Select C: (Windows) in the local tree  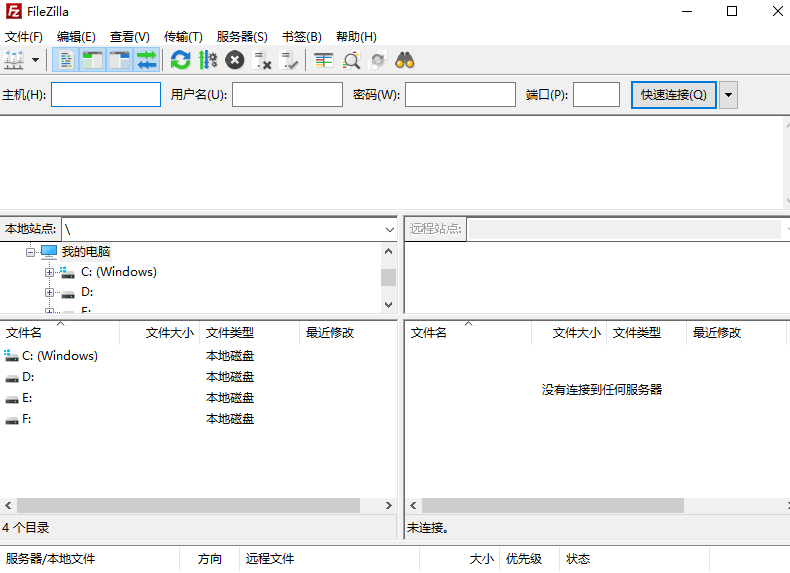click(x=118, y=272)
